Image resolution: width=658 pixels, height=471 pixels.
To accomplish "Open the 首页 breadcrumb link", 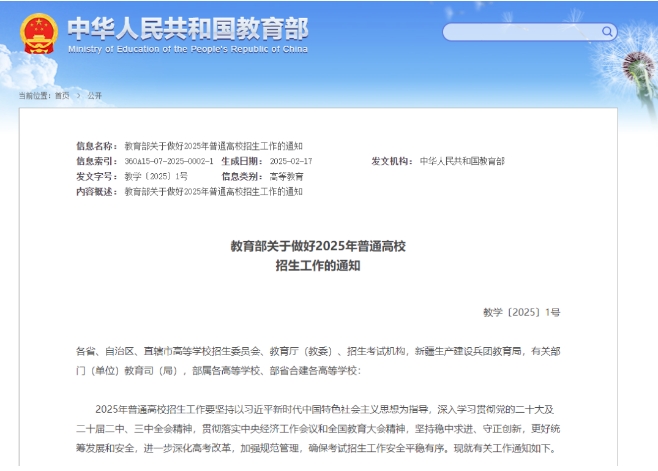I will coord(62,96).
